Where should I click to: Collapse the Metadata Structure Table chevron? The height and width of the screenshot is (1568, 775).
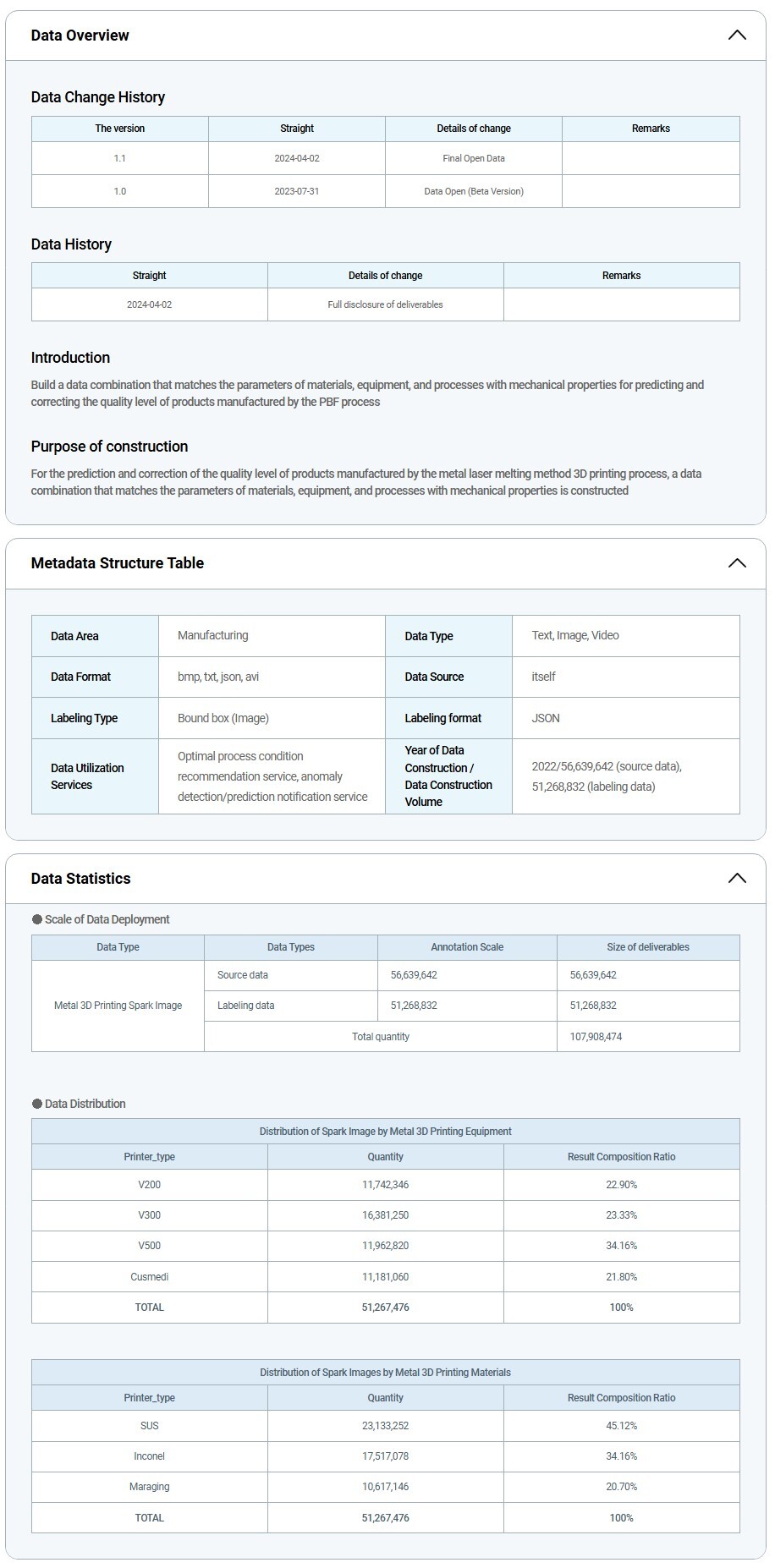[736, 563]
